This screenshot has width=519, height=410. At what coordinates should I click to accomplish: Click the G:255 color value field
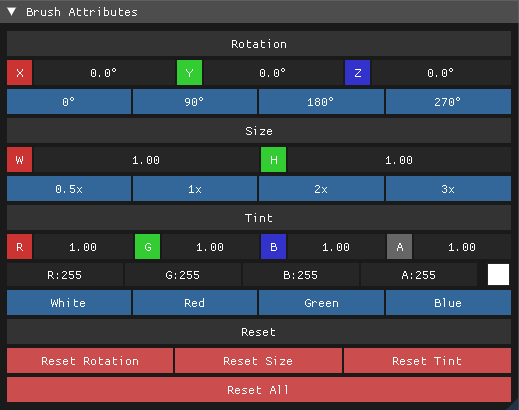183,275
